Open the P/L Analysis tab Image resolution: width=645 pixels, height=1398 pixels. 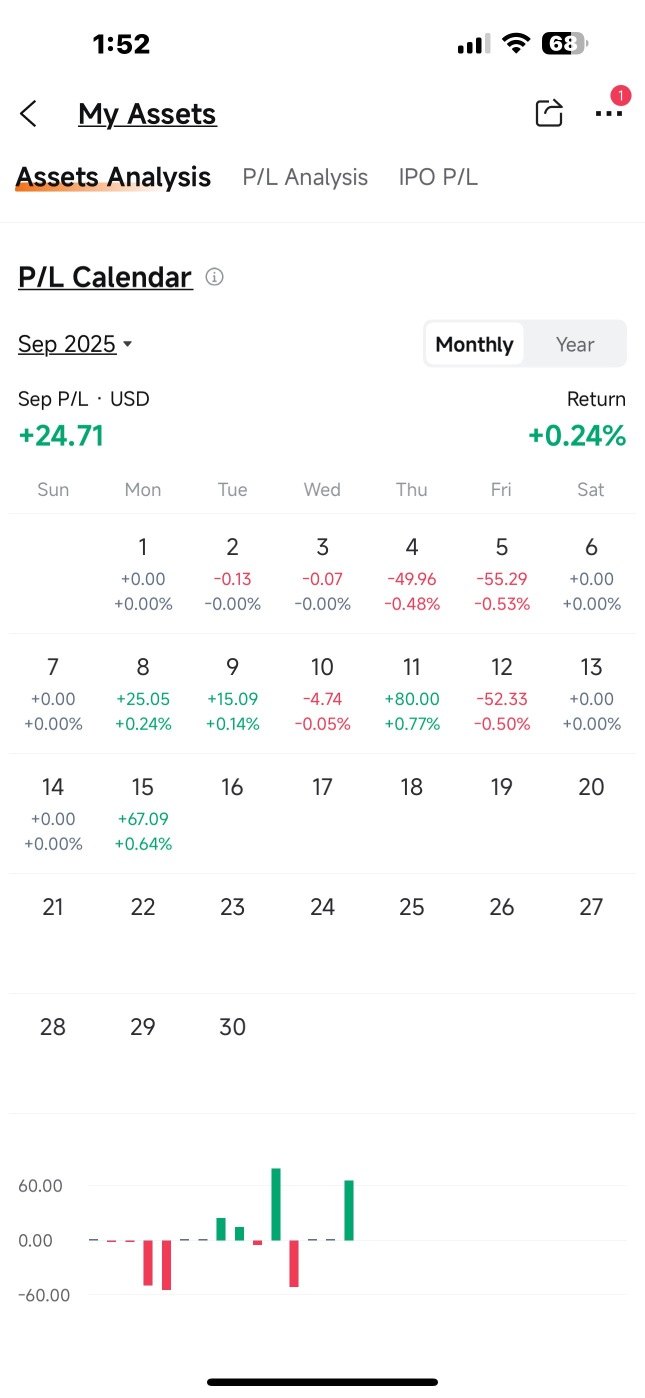305,177
